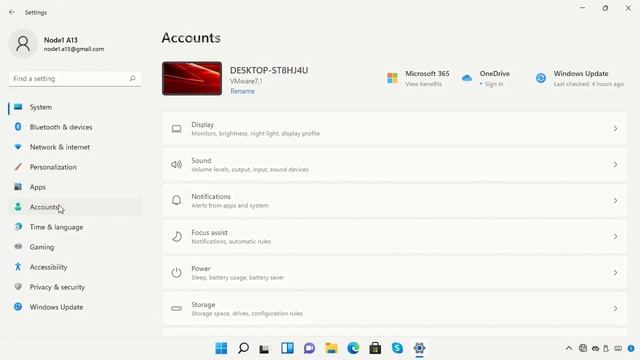Click the Focus assist moon icon
640x360 pixels.
point(176,236)
